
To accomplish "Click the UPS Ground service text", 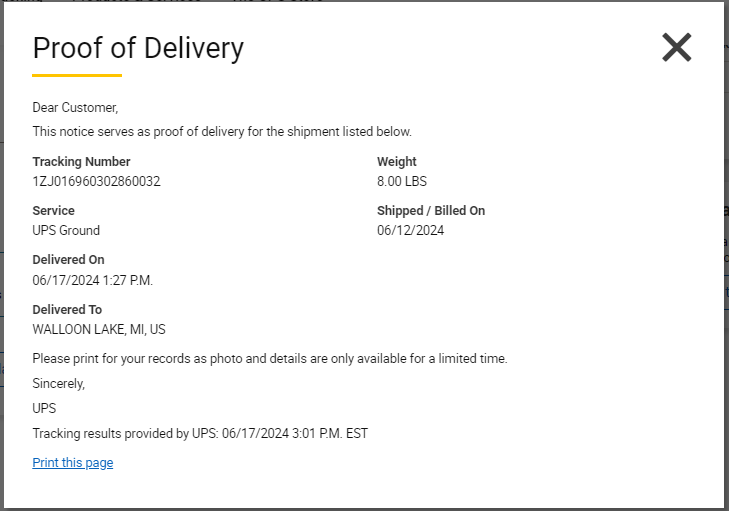I will click(x=66, y=230).
